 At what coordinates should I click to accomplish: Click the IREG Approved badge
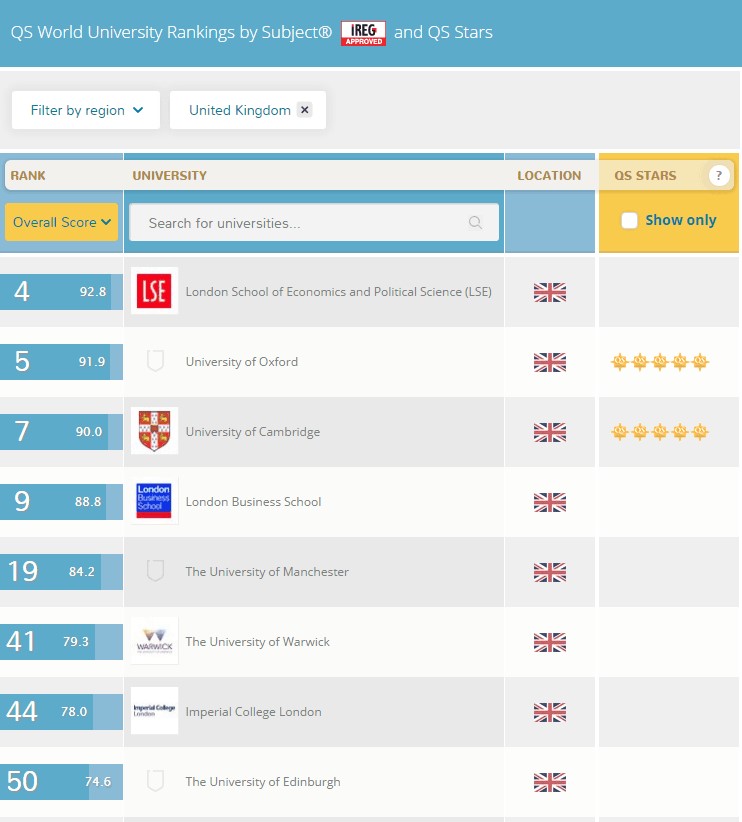pyautogui.click(x=363, y=32)
